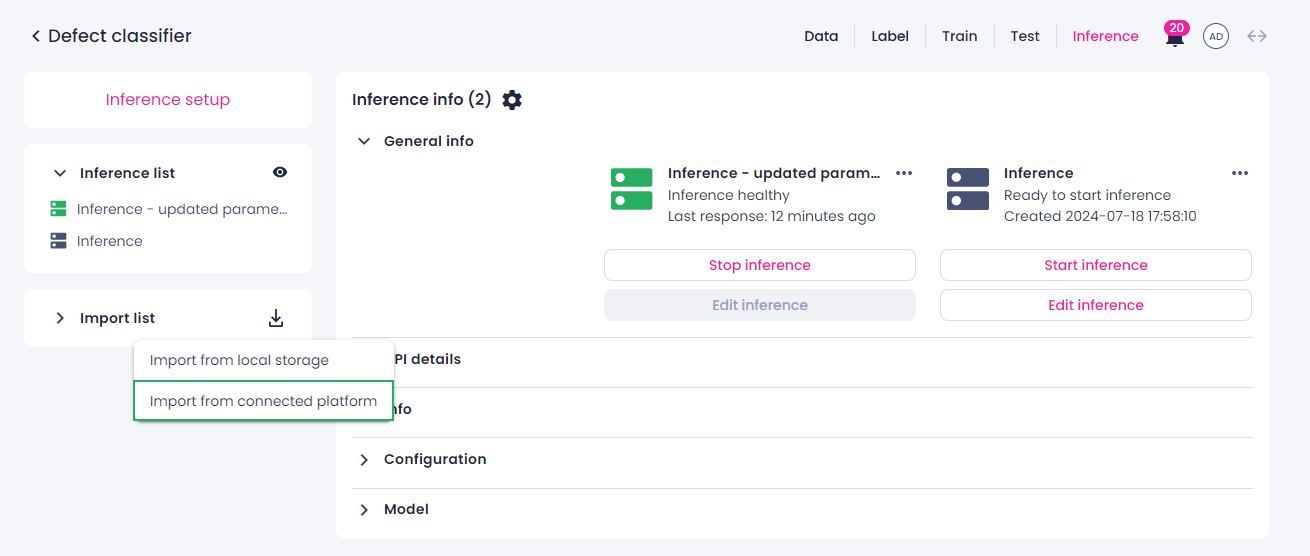Click dark server icon beside Inference in list
1310x556 pixels.
tap(58, 241)
